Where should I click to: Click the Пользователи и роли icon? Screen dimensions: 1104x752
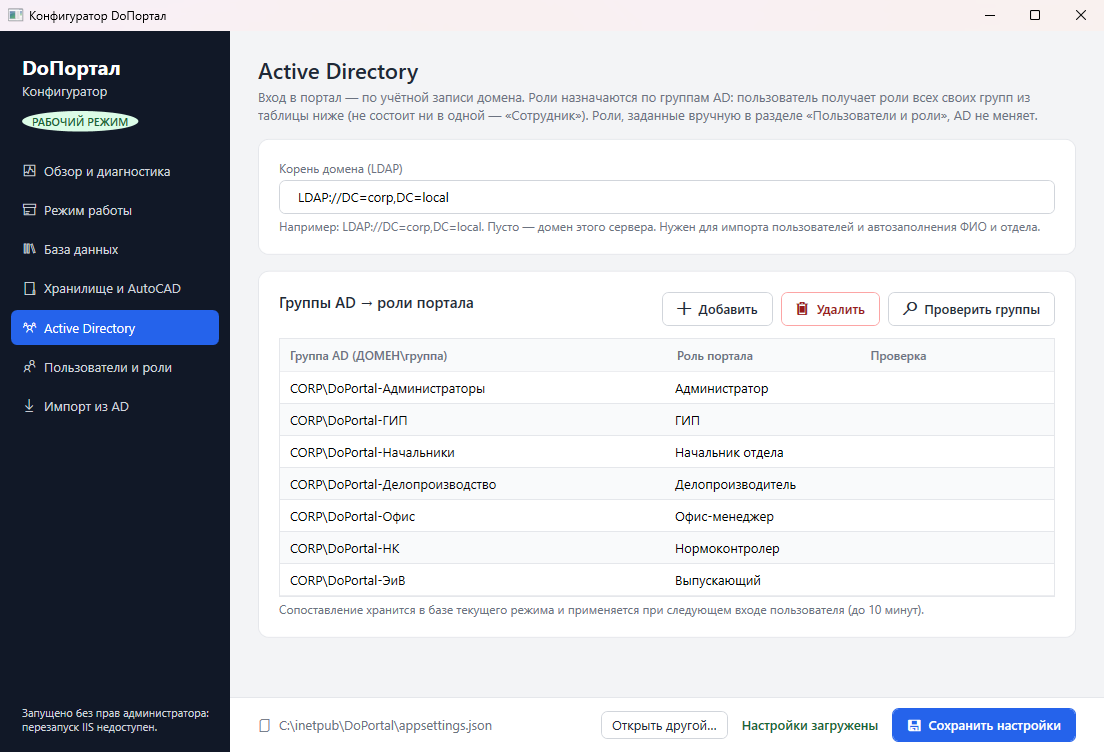pyautogui.click(x=29, y=367)
